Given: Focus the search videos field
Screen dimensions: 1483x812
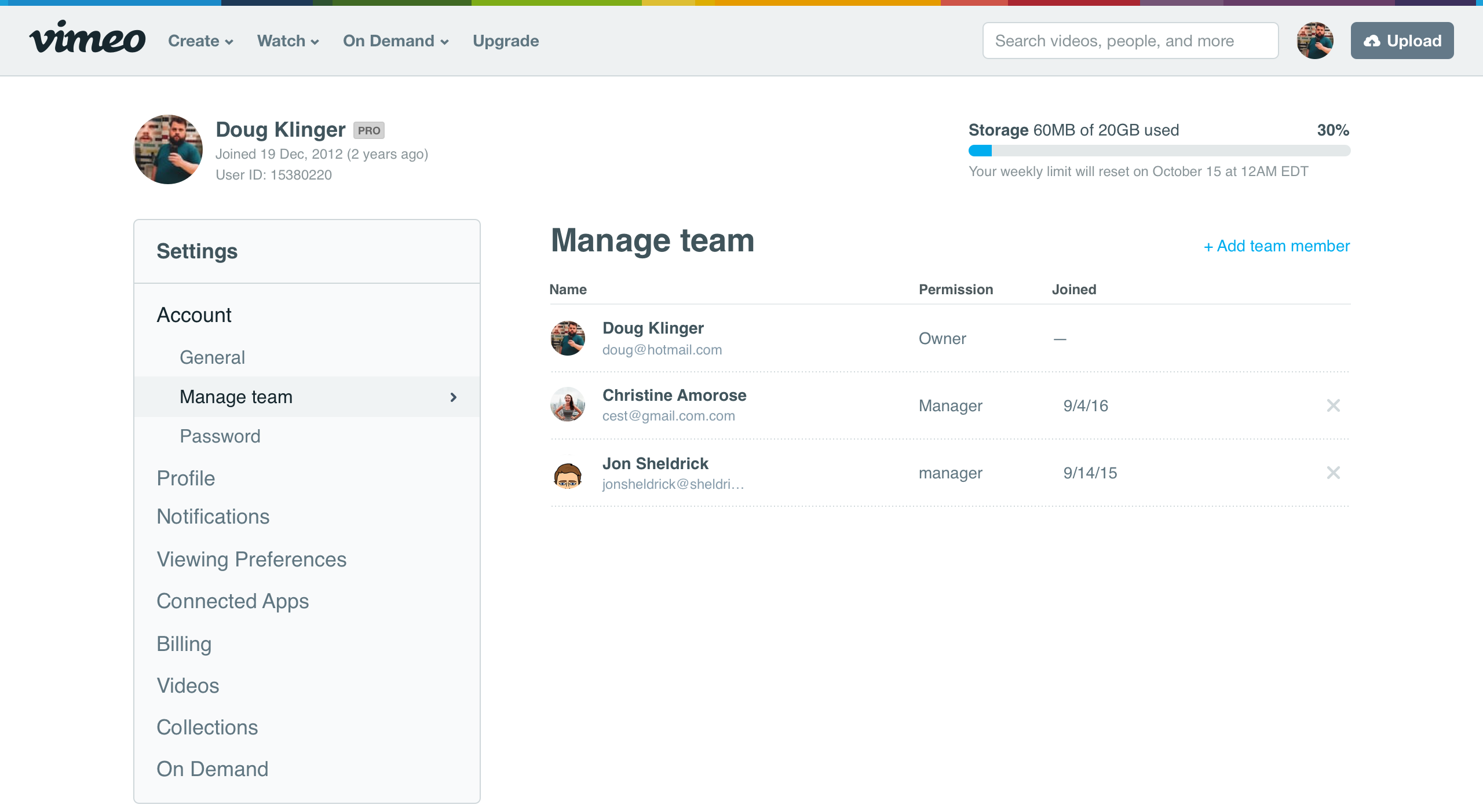Looking at the screenshot, I should click(1130, 41).
